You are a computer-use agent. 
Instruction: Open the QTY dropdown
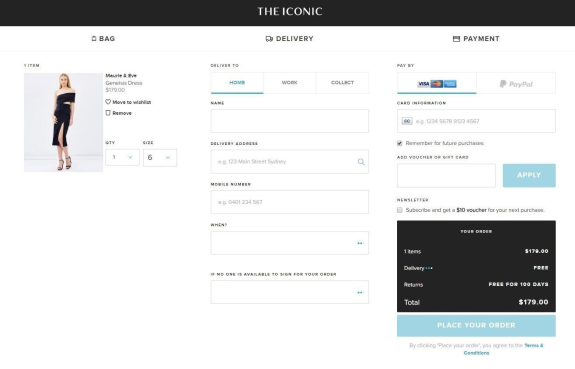point(122,157)
